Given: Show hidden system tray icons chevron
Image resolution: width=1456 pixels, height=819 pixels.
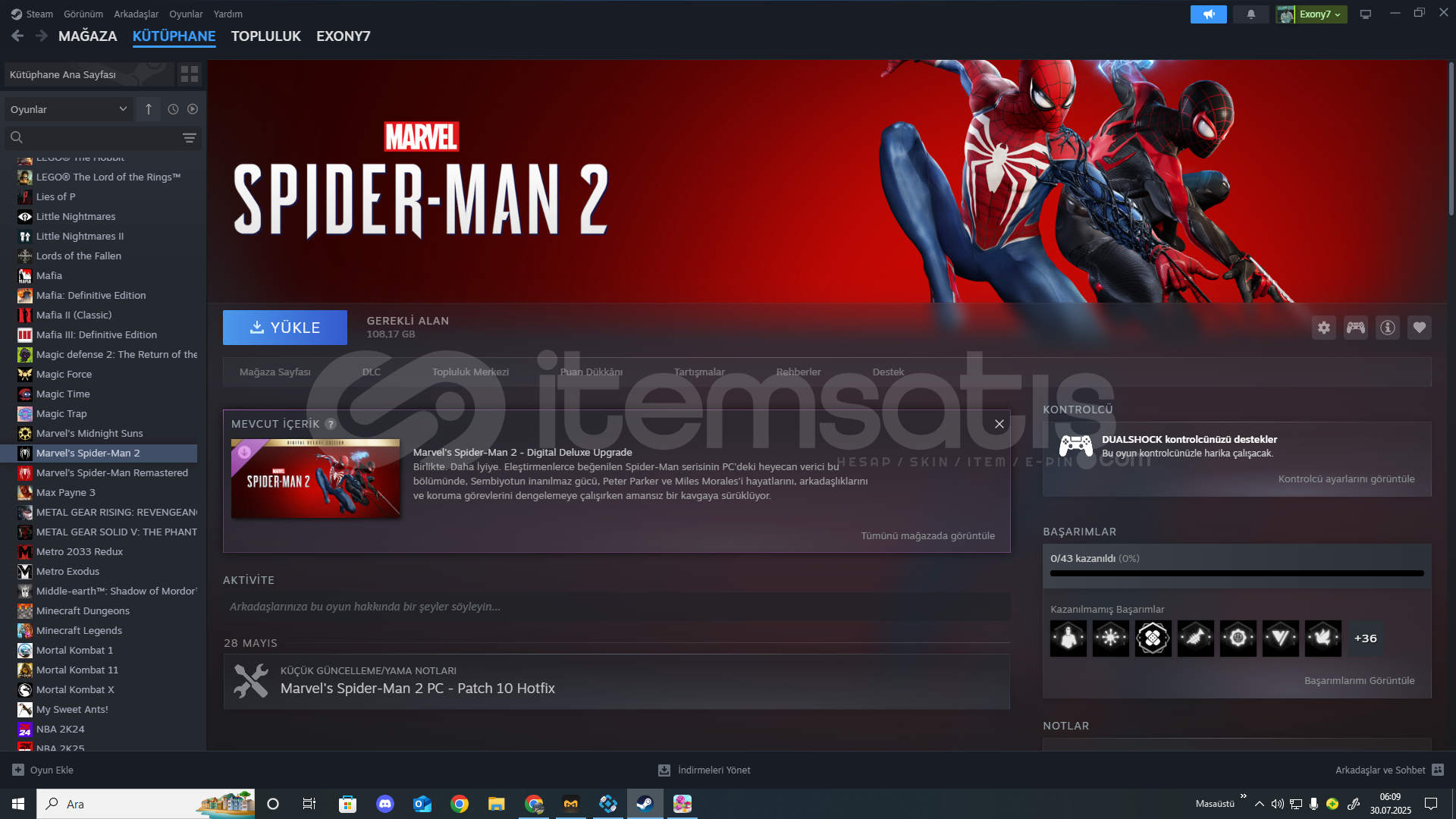Looking at the screenshot, I should pyautogui.click(x=1260, y=804).
